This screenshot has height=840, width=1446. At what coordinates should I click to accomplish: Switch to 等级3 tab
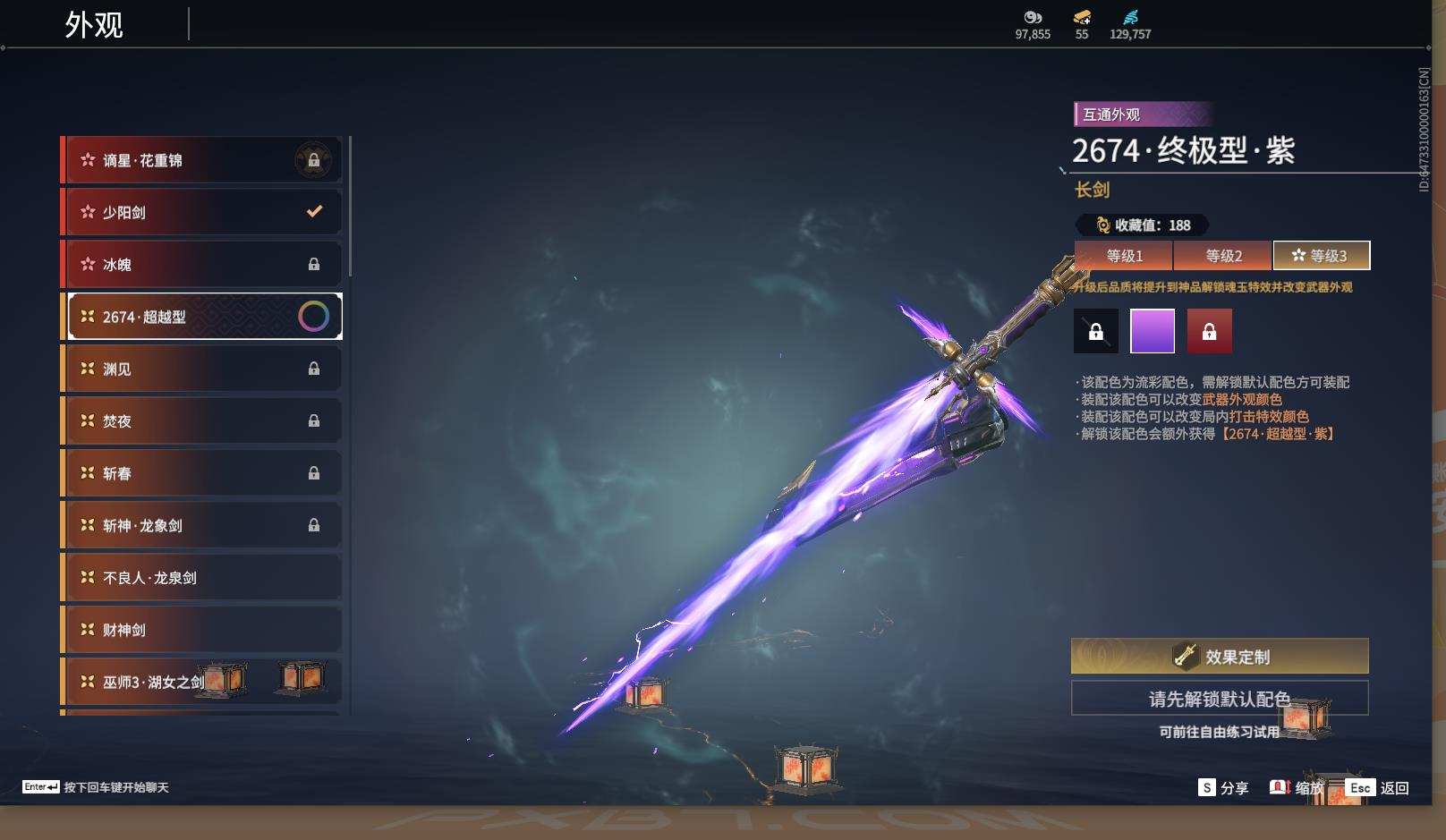(1322, 256)
